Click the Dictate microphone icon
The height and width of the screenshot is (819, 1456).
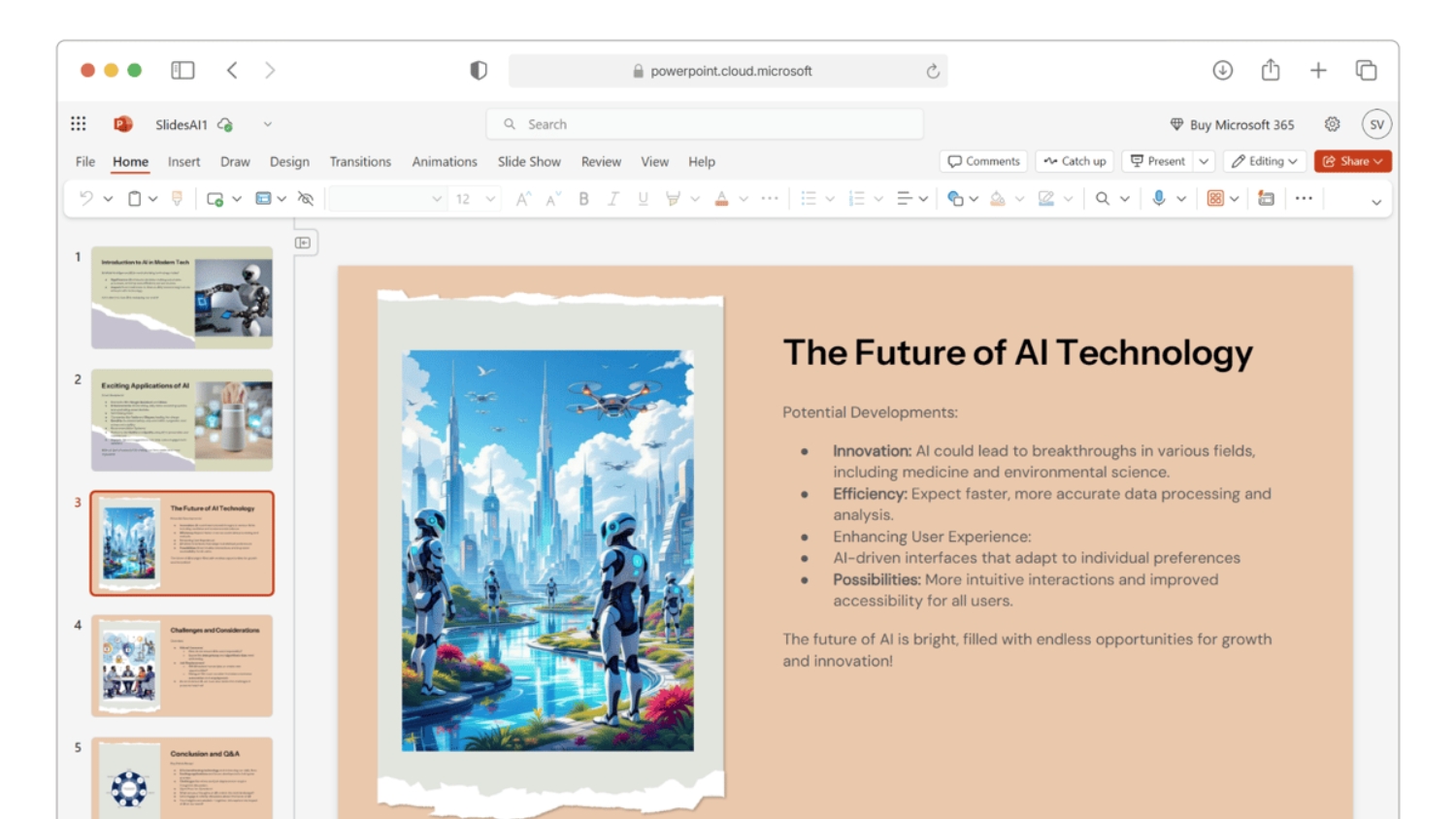coord(1158,199)
